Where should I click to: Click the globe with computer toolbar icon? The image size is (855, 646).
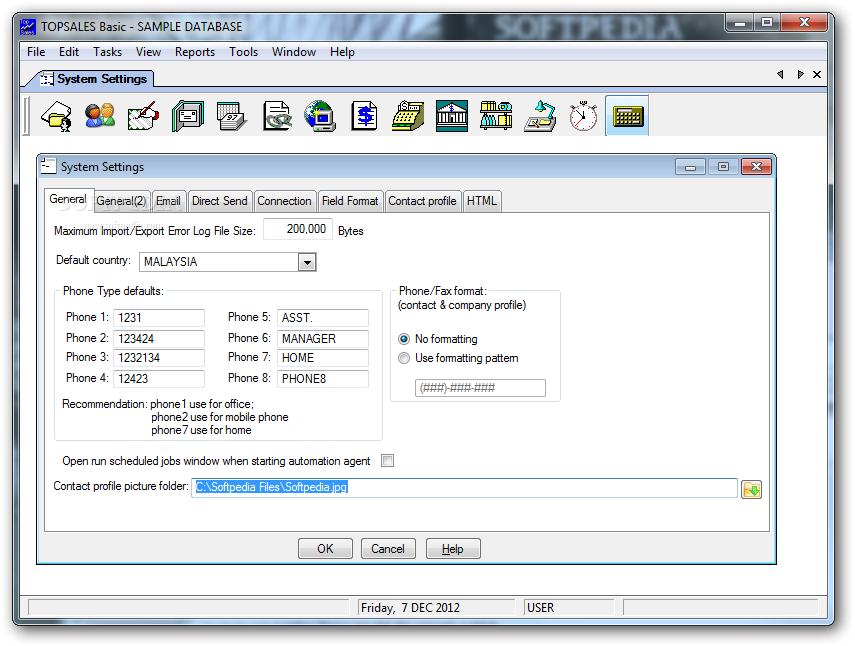[320, 116]
